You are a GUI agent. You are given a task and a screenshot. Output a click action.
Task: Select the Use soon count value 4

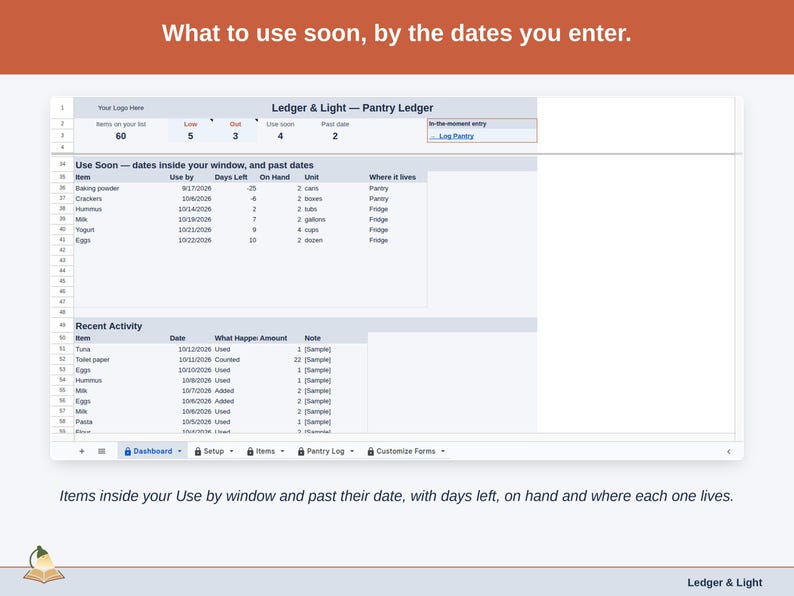(280, 136)
